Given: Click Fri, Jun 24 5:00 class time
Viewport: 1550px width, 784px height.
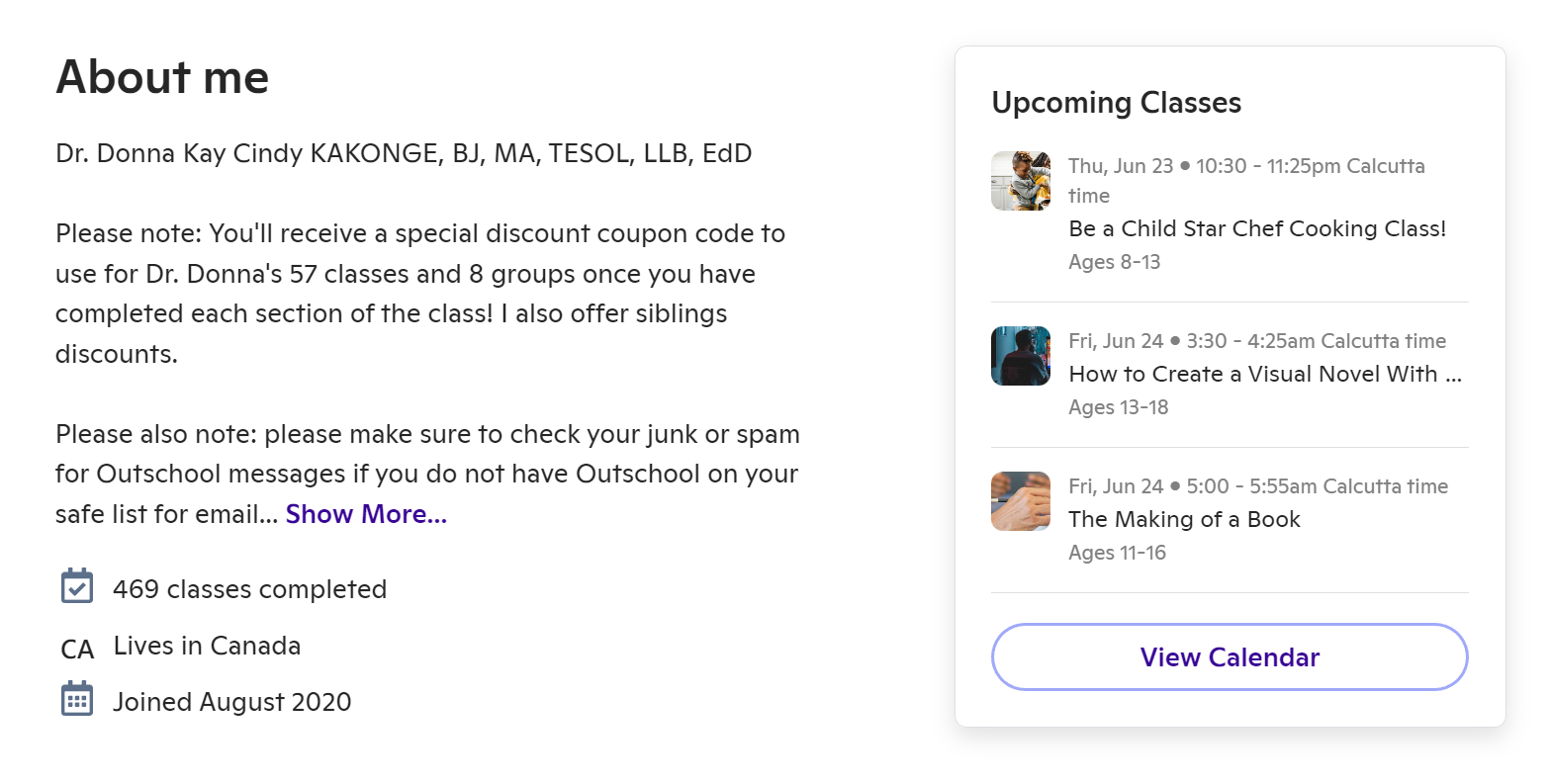Looking at the screenshot, I should 1258,486.
